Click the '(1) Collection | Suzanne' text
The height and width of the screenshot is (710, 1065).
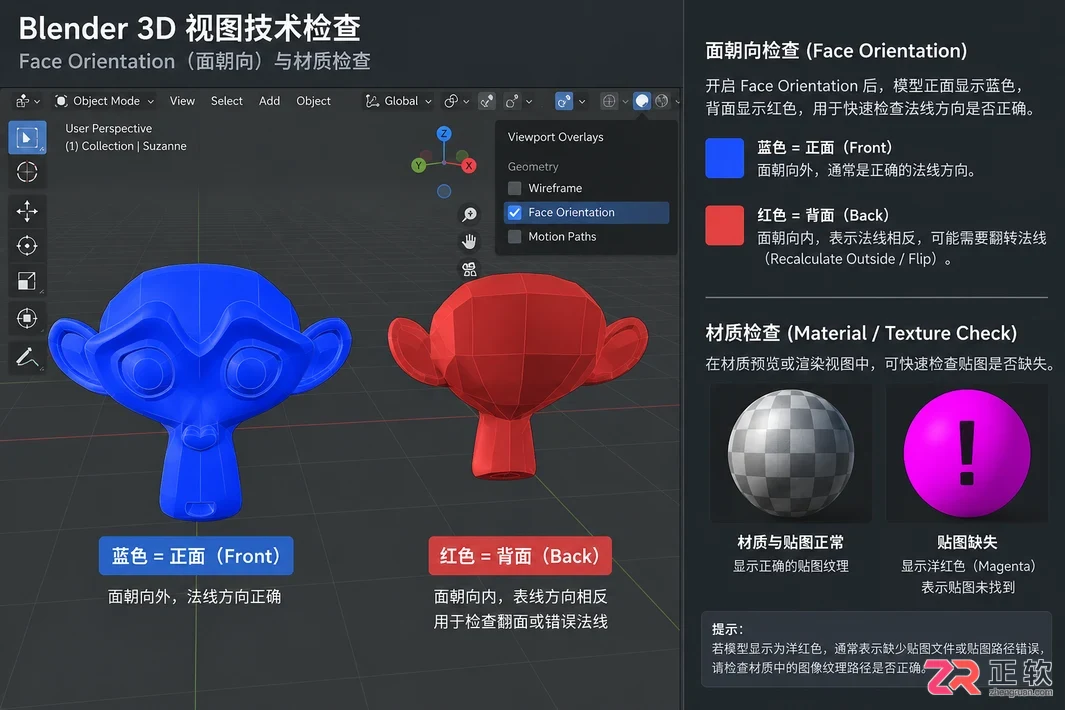(x=126, y=146)
